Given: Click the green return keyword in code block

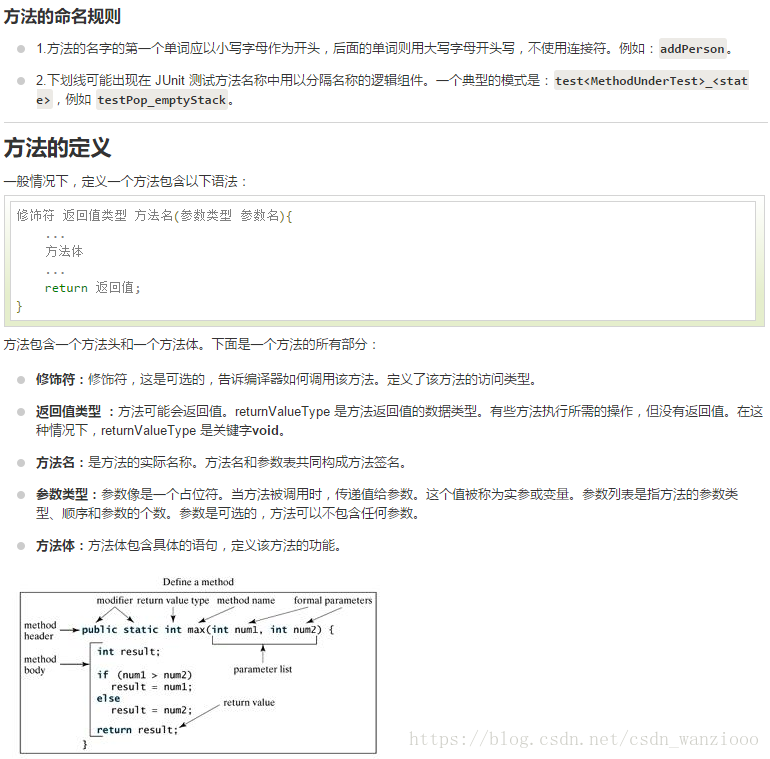Looking at the screenshot, I should (66, 288).
